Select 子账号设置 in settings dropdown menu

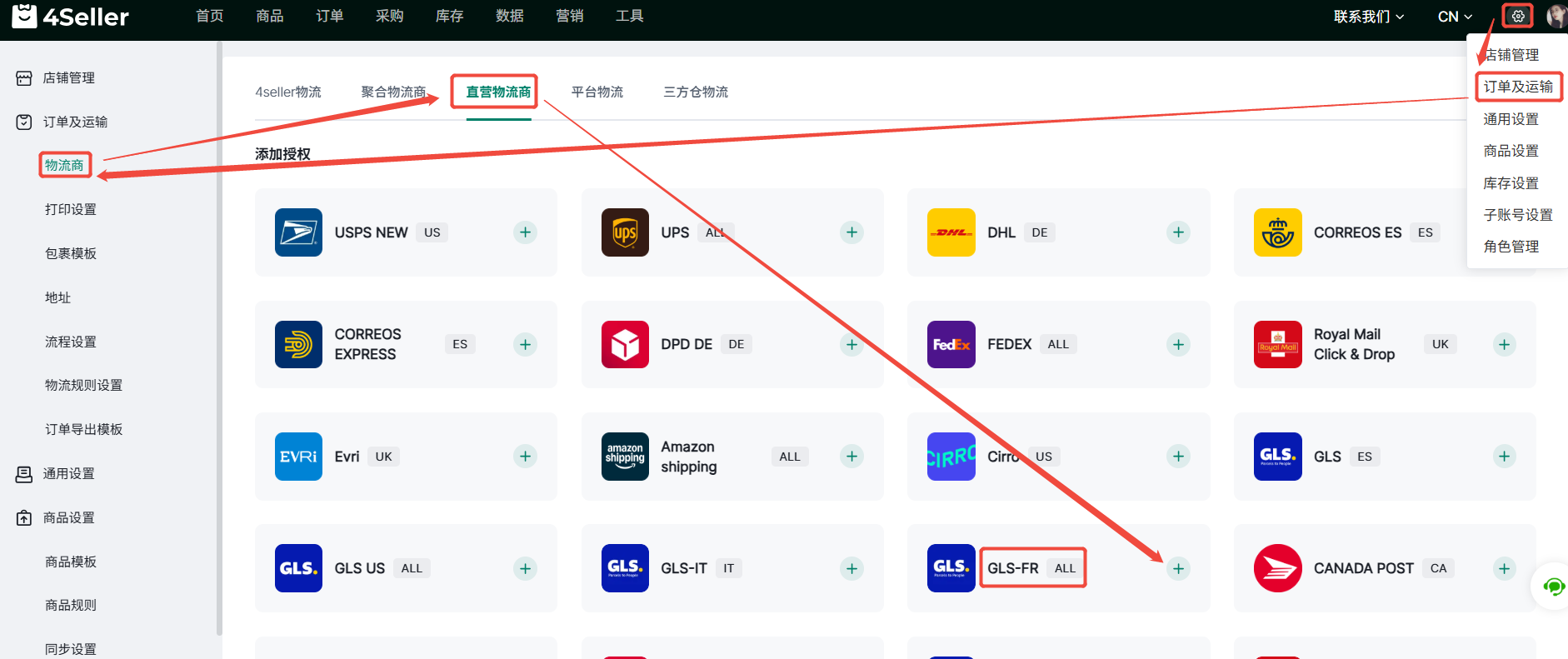(x=1518, y=215)
